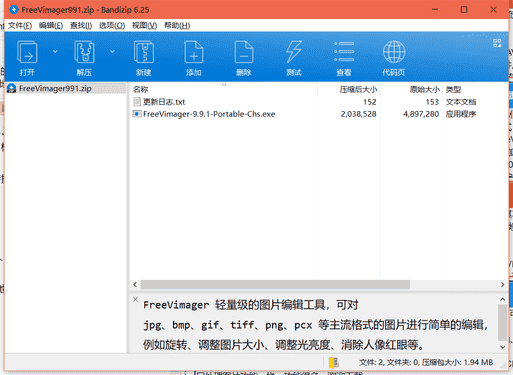This screenshot has height=375, width=513.
Task: Open the 查找(I) menu
Action: 81,26
